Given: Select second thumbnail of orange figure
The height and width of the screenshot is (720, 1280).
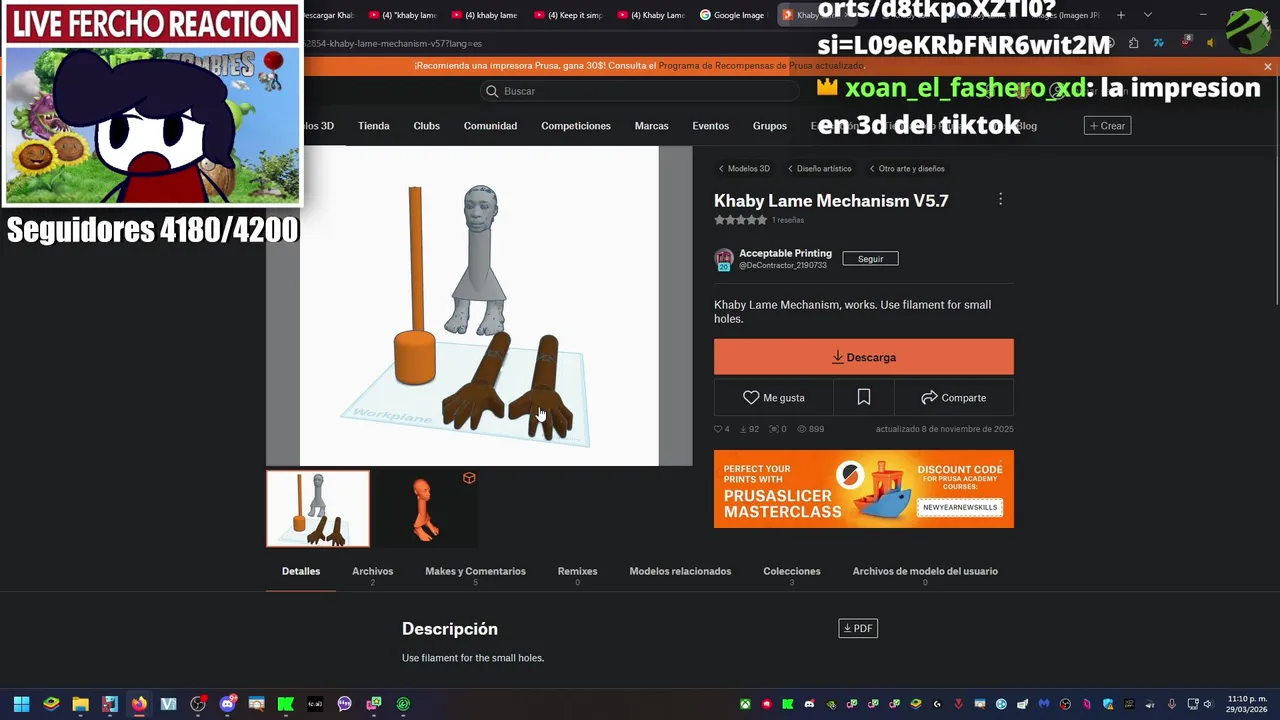Looking at the screenshot, I should [426, 509].
